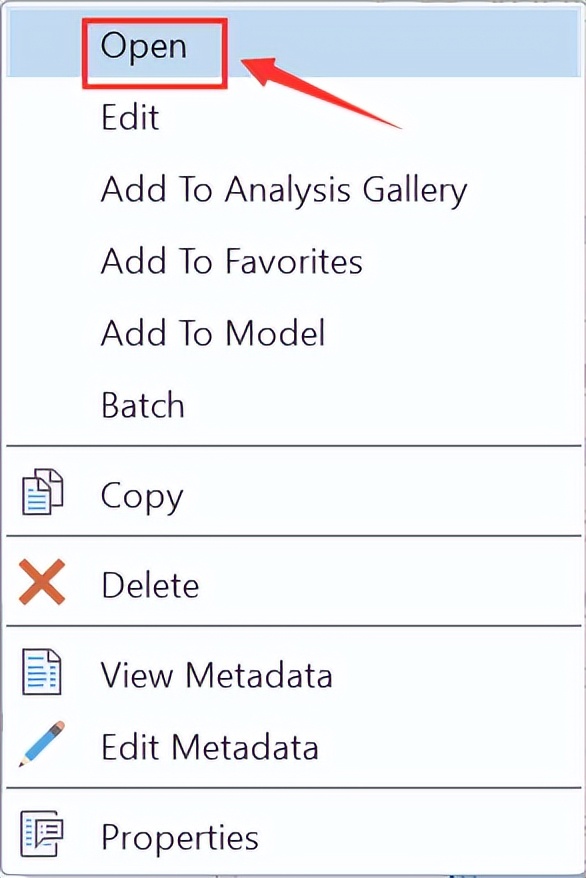The width and height of the screenshot is (586, 878).
Task: Choose Add To Model
Action: (x=212, y=333)
